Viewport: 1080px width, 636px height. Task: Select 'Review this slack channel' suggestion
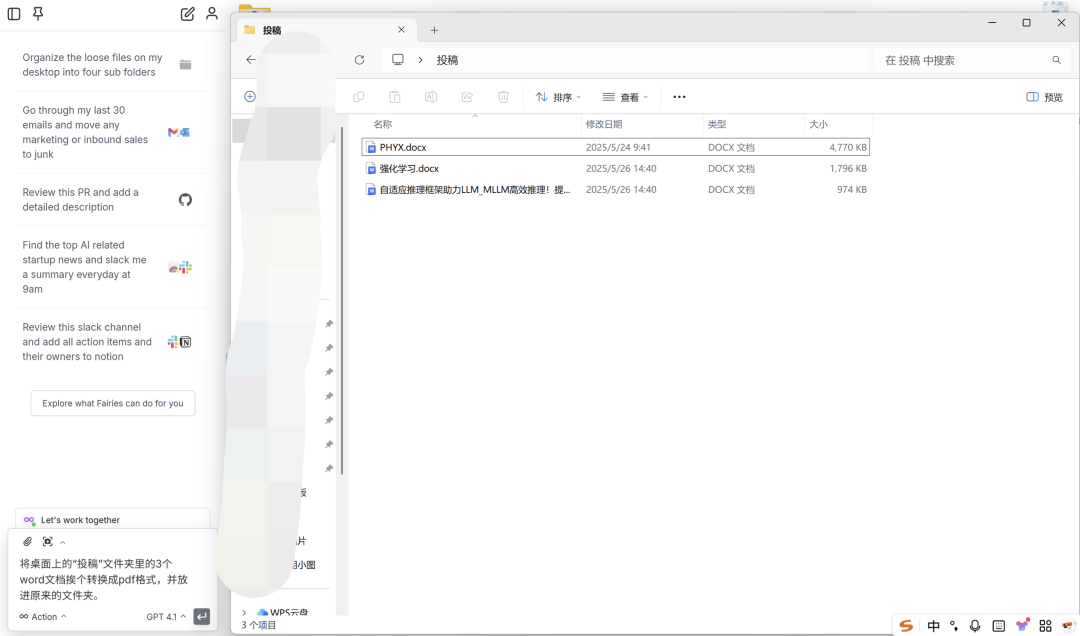[112, 342]
